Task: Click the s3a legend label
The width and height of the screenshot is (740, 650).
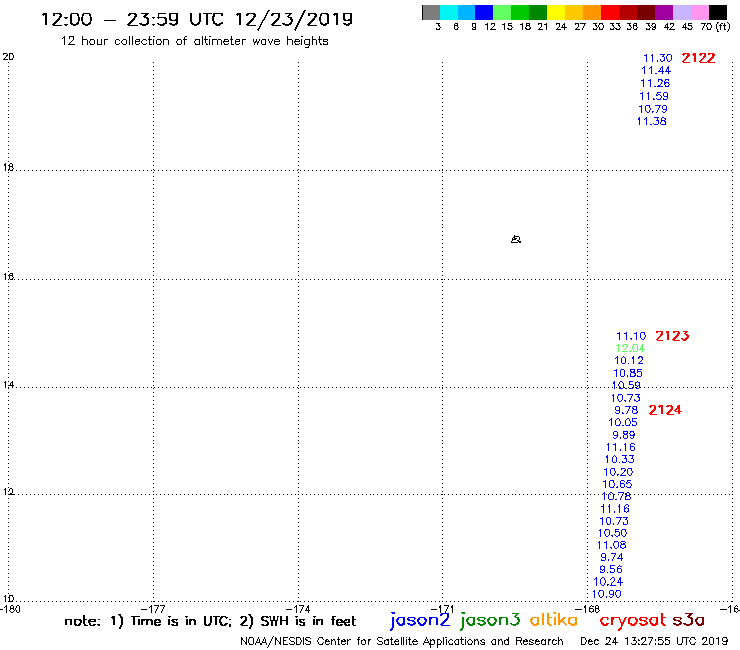Action: [x=689, y=620]
